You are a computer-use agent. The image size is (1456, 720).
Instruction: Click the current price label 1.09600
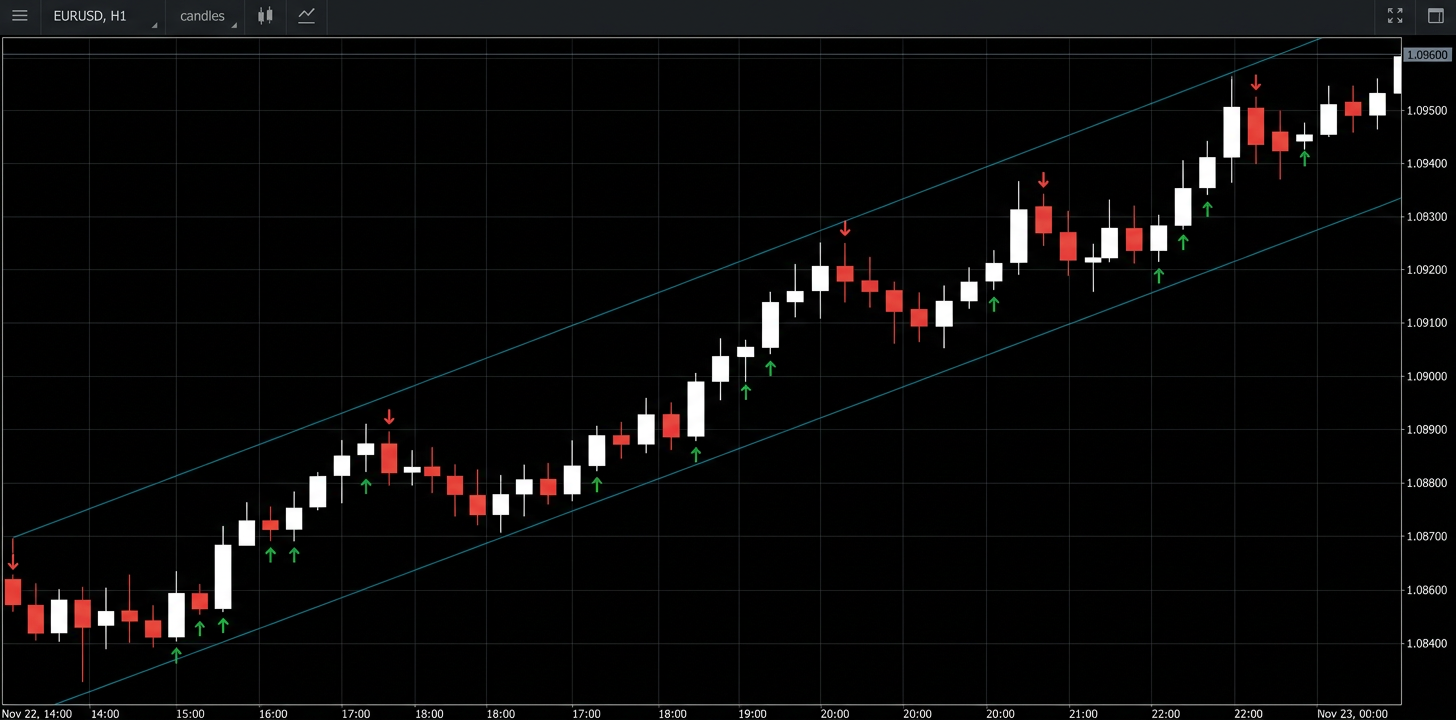pos(1427,56)
